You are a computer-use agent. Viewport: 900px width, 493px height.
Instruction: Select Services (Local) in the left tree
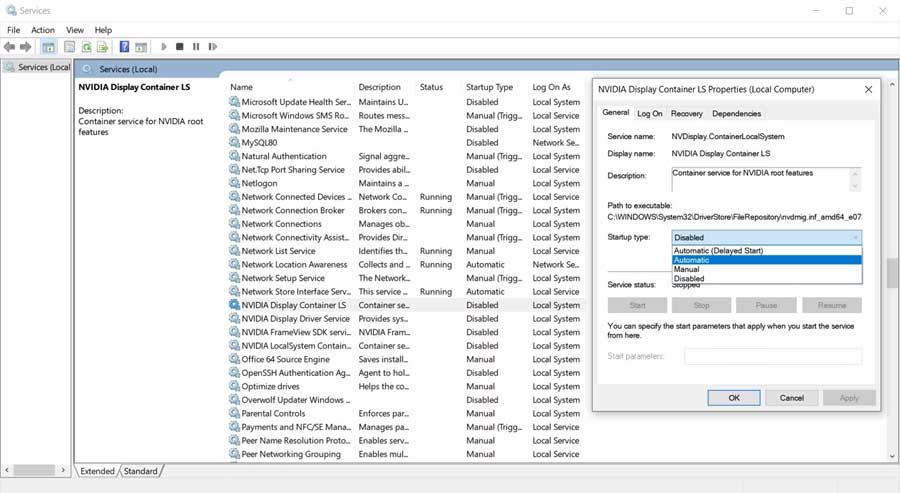43,67
